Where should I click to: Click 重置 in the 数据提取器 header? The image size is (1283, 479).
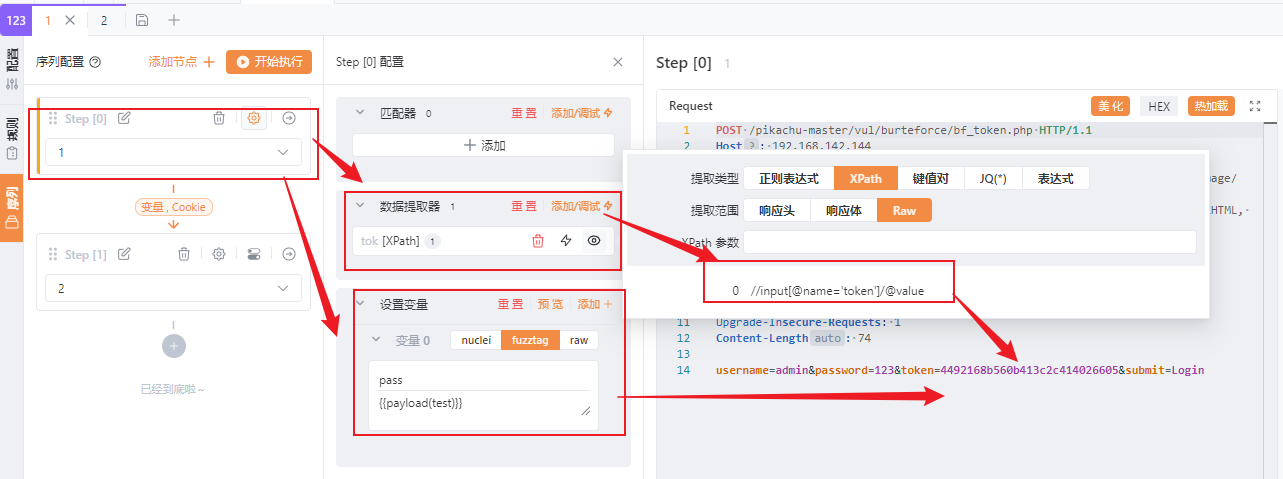pyautogui.click(x=524, y=206)
